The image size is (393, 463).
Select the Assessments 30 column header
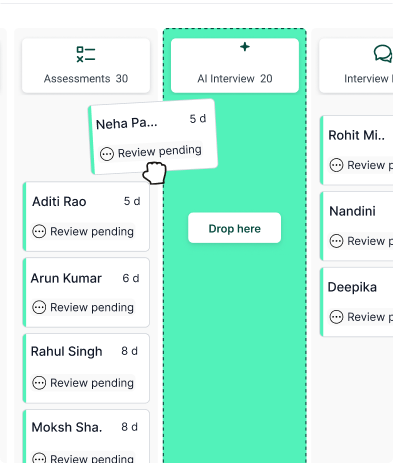pyautogui.click(x=86, y=65)
